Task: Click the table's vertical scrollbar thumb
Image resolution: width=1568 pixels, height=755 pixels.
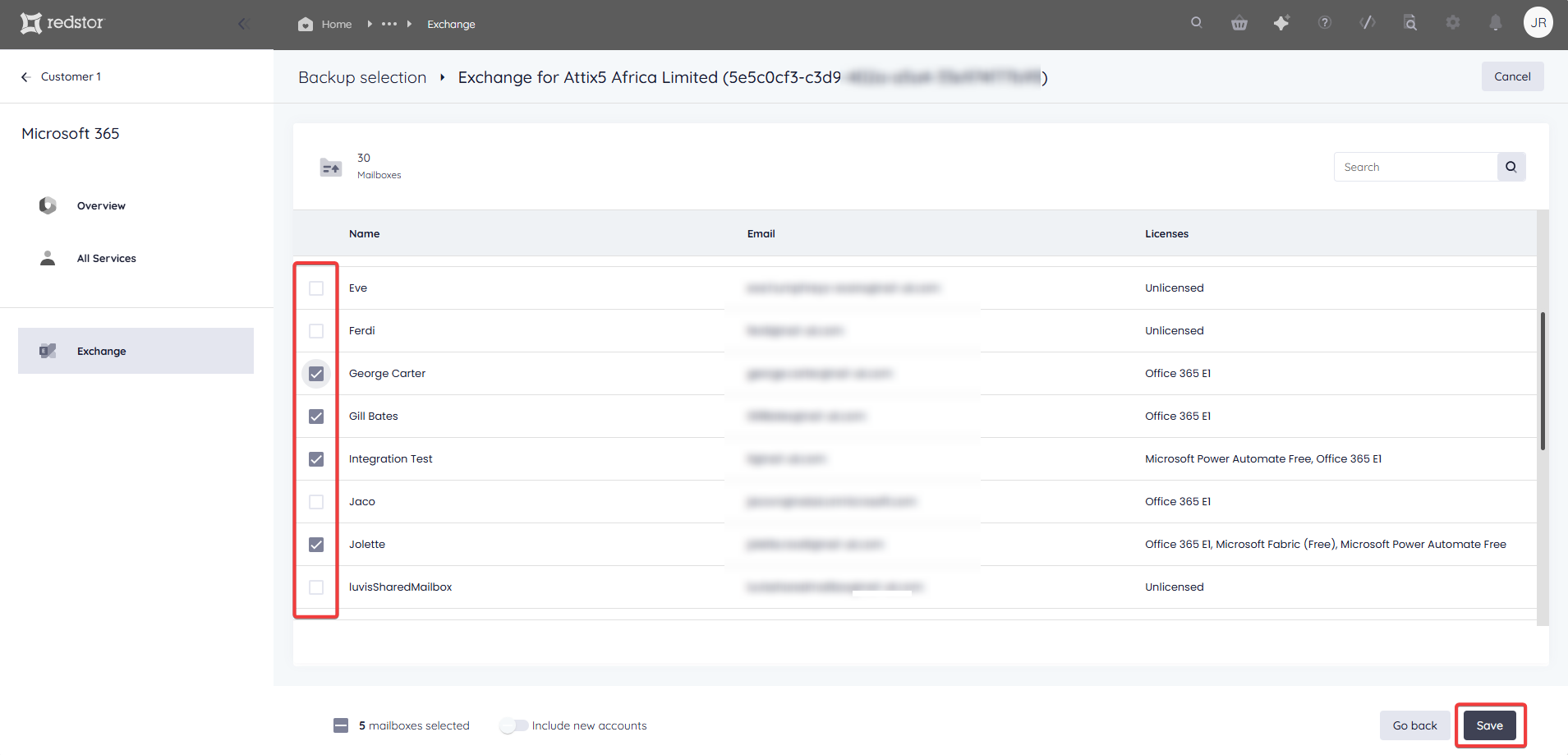Action: click(x=1543, y=380)
